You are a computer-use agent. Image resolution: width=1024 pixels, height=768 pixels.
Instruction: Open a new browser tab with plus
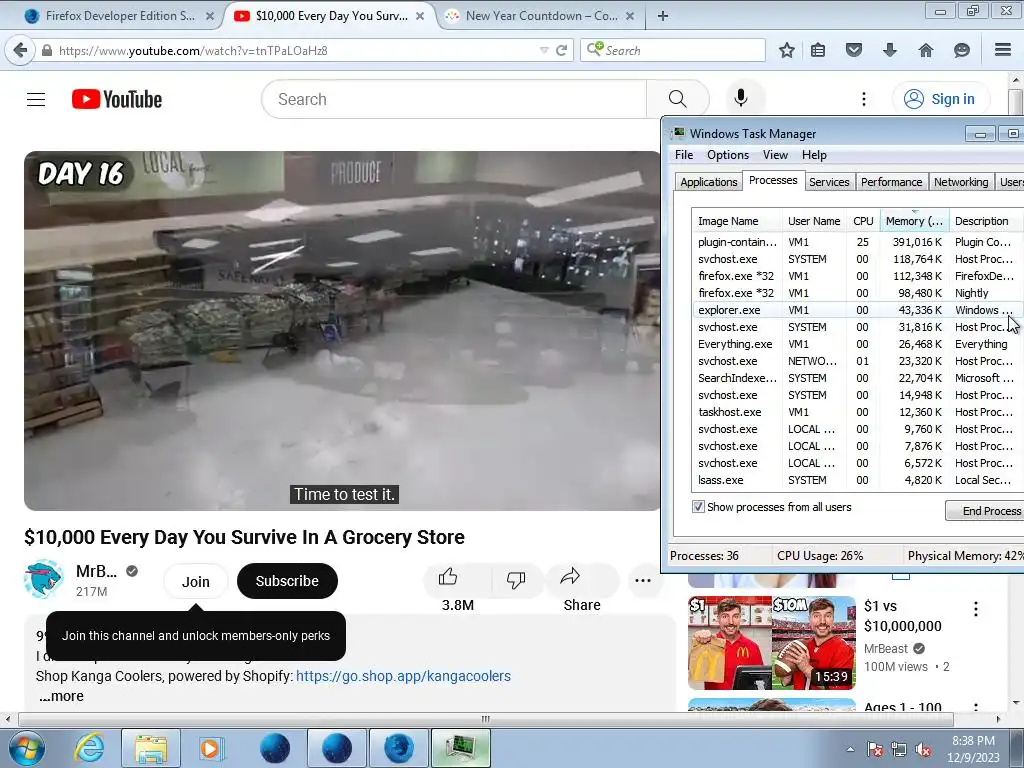coord(663,16)
